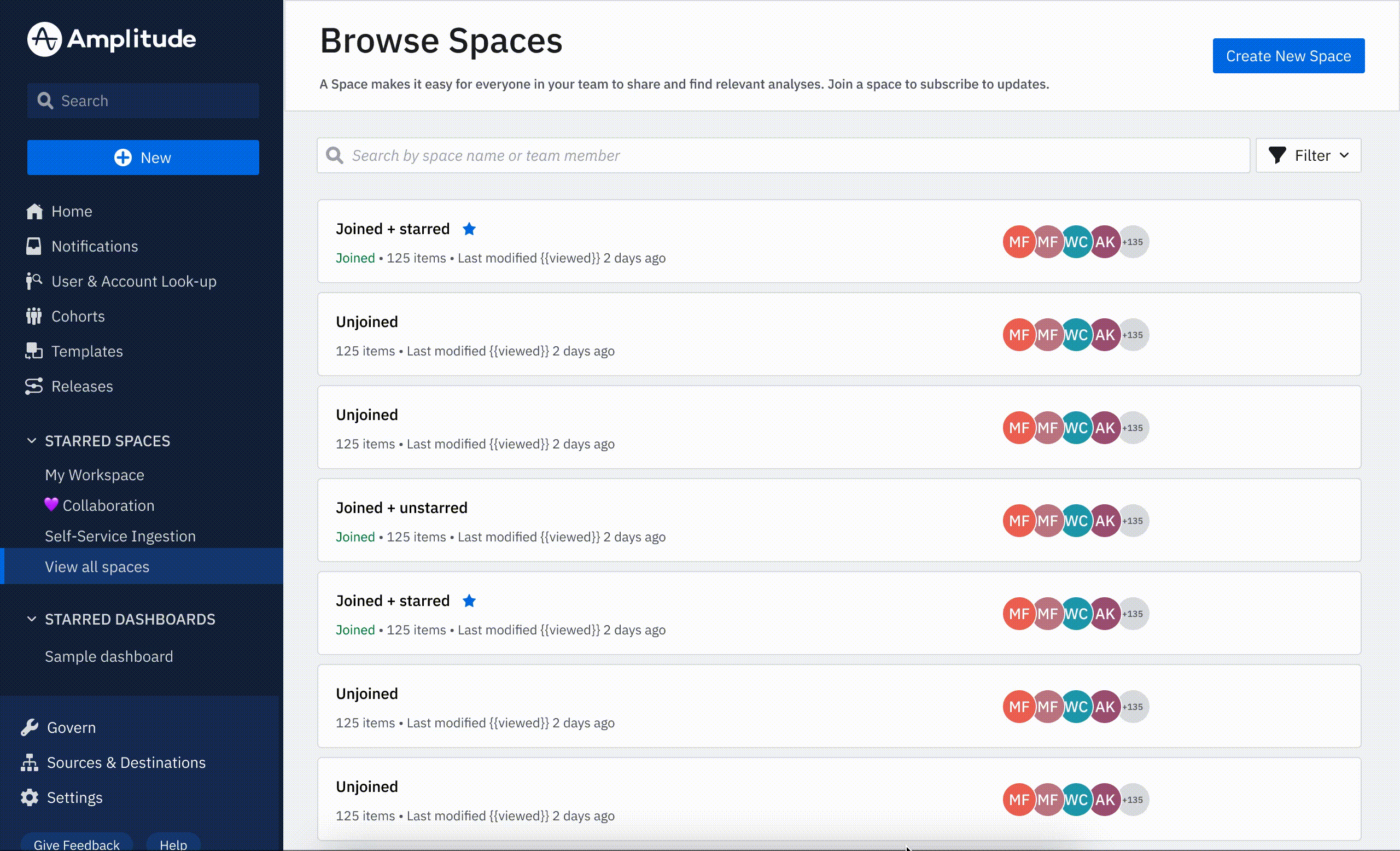This screenshot has height=851, width=1400.
Task: Open the Filter dropdown
Action: click(1308, 155)
